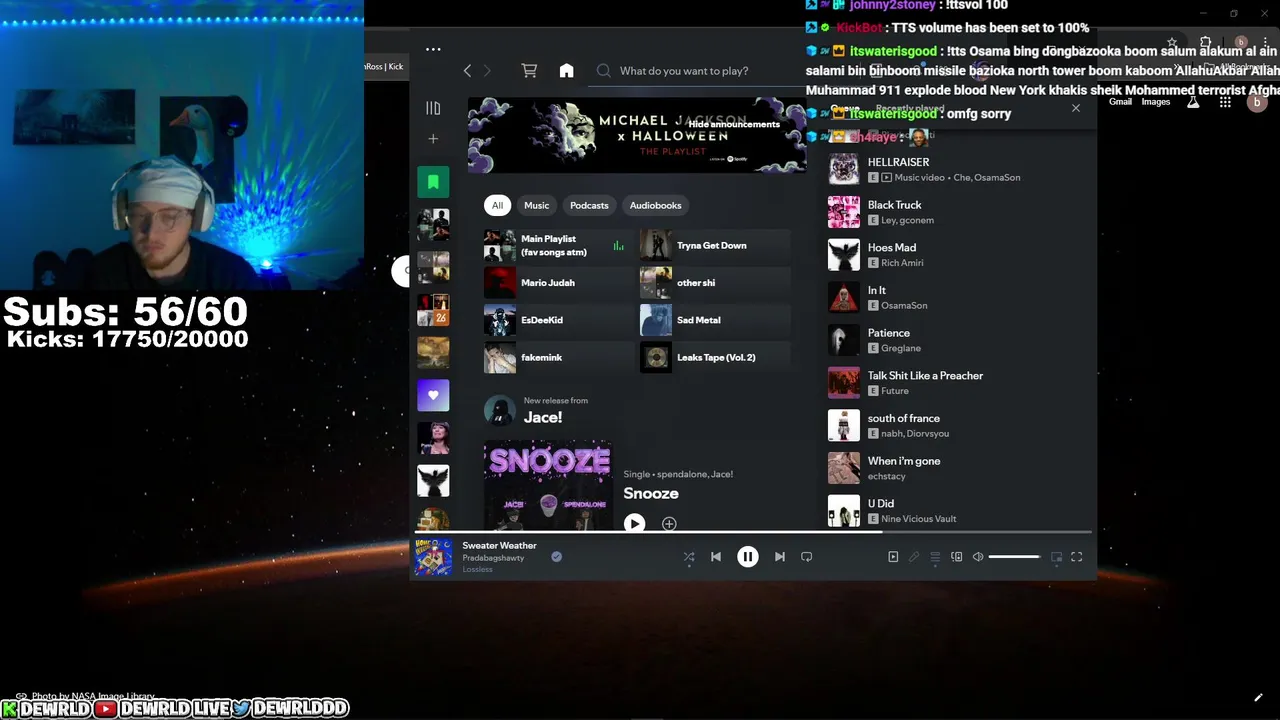Viewport: 1280px width, 720px height.
Task: Open the Spotify three-dots menu
Action: pyautogui.click(x=433, y=49)
